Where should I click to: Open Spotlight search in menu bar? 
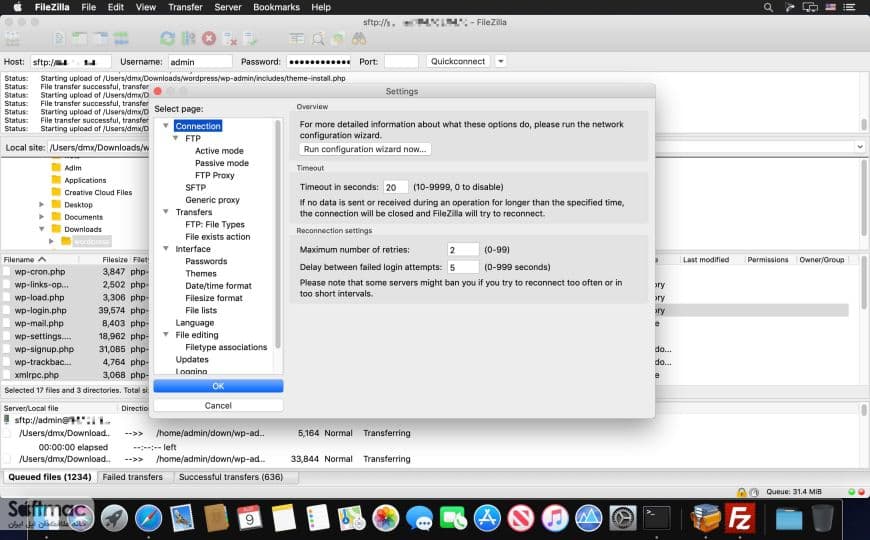click(768, 7)
